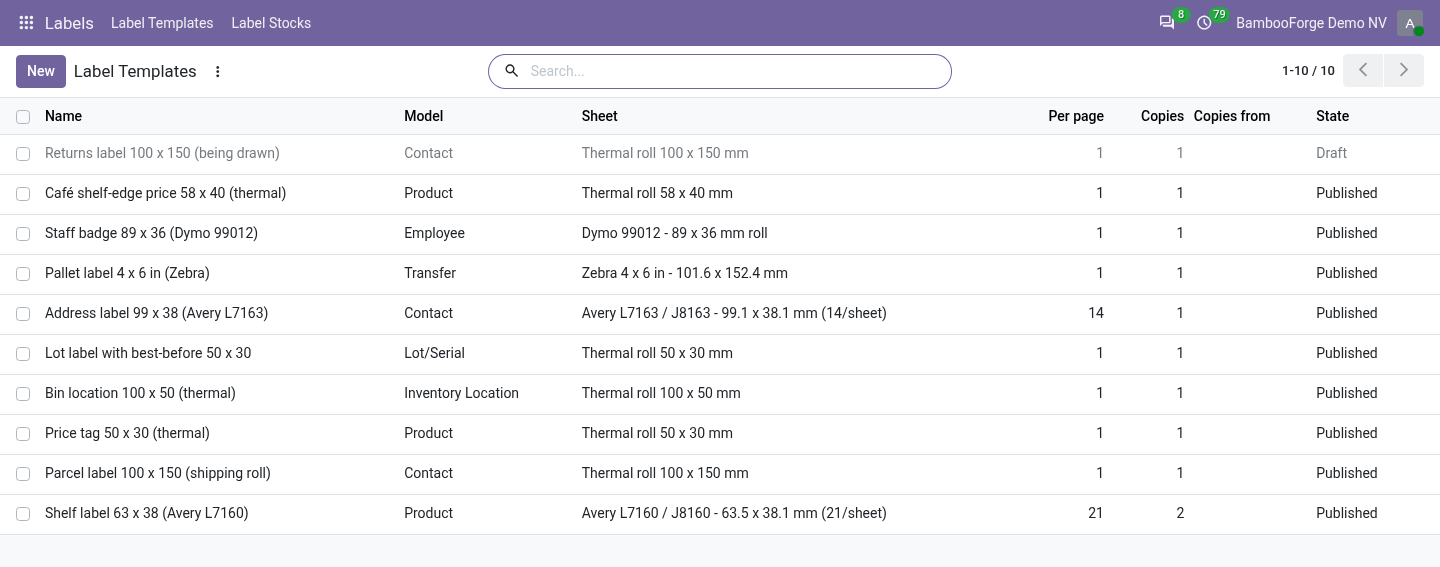Sort by the Name column header

pyautogui.click(x=63, y=116)
